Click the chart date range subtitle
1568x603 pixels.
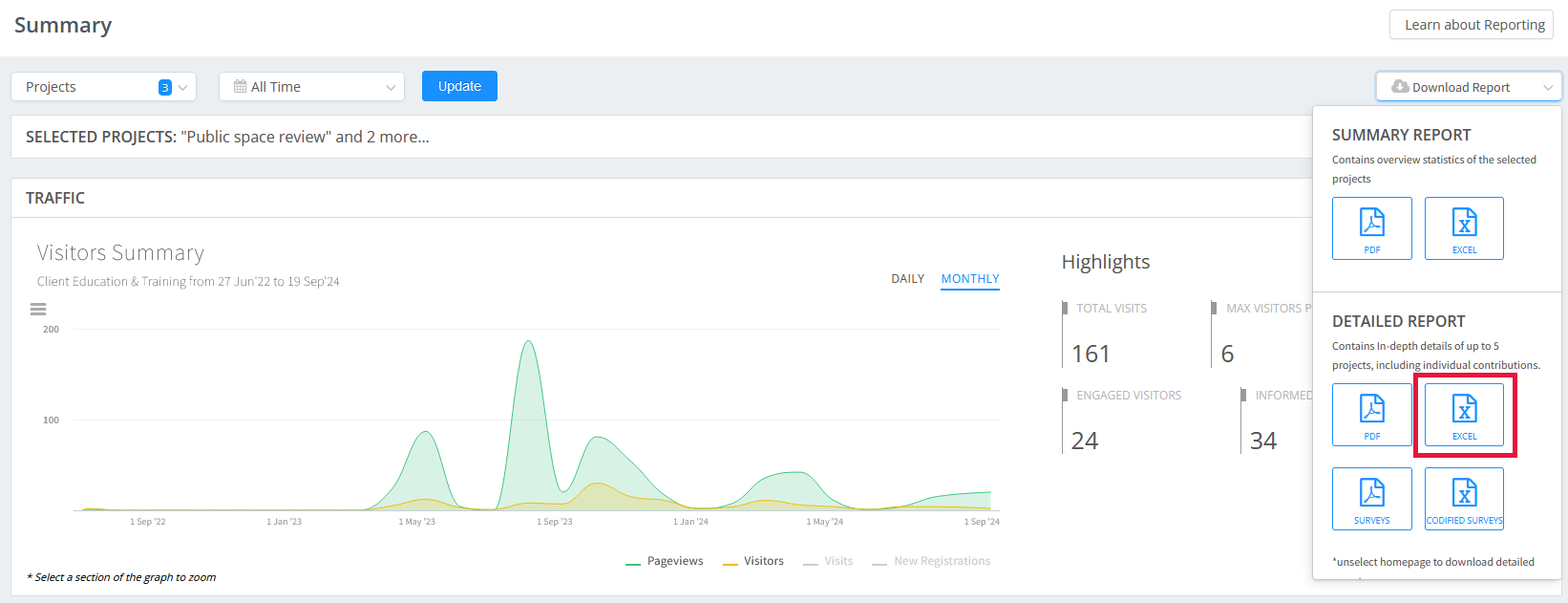[x=188, y=282]
